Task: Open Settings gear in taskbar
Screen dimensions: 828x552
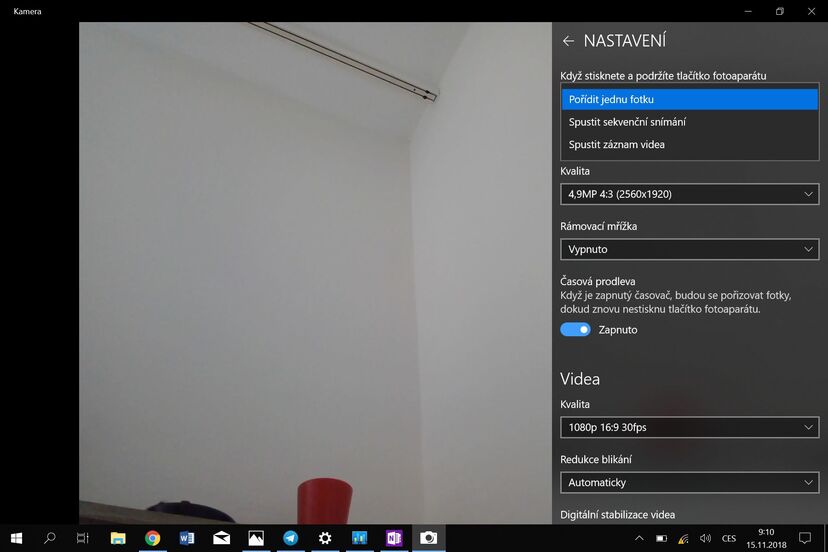Action: coord(325,538)
